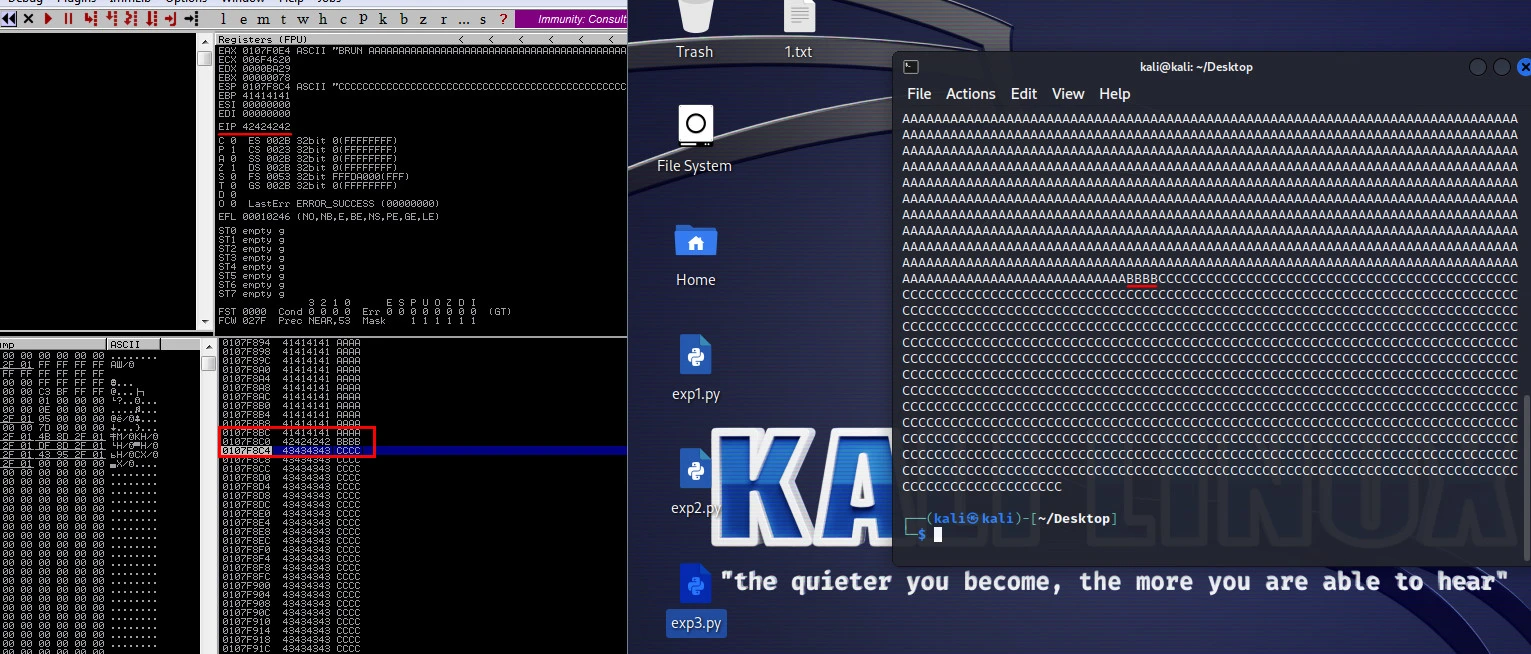Select the Home folder desktop icon
The height and width of the screenshot is (654, 1531).
(x=695, y=255)
